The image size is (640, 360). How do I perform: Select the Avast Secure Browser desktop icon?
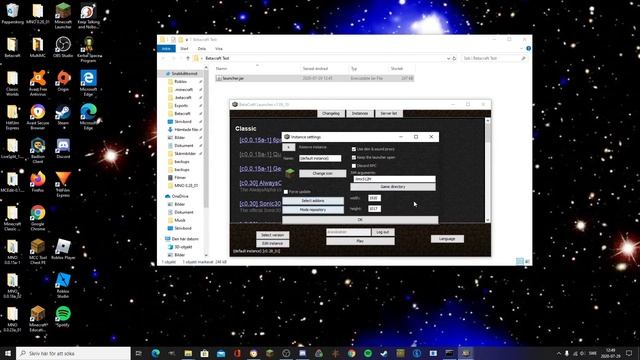pos(38,116)
